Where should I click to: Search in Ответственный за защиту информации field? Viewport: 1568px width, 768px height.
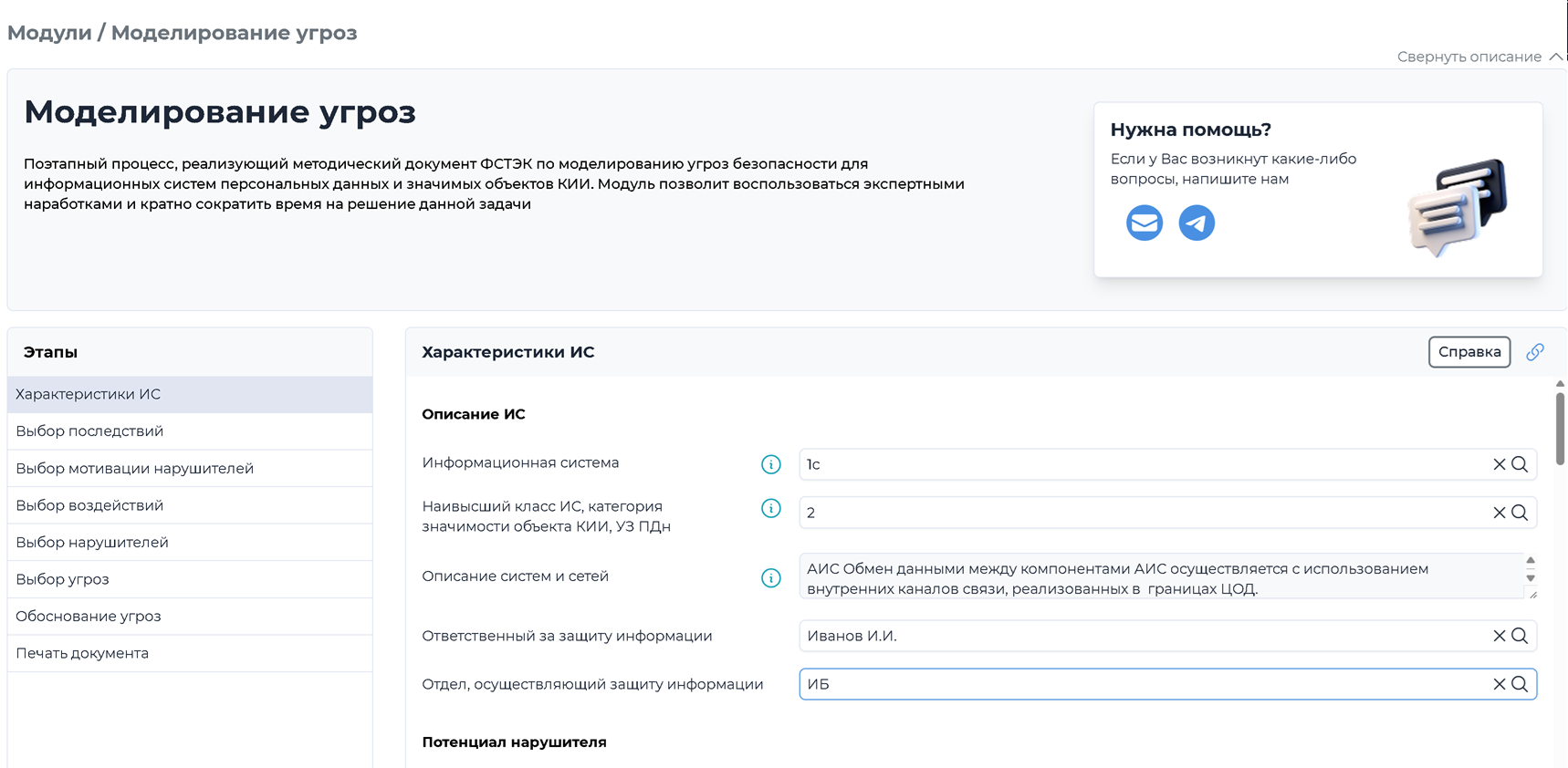(x=1520, y=636)
